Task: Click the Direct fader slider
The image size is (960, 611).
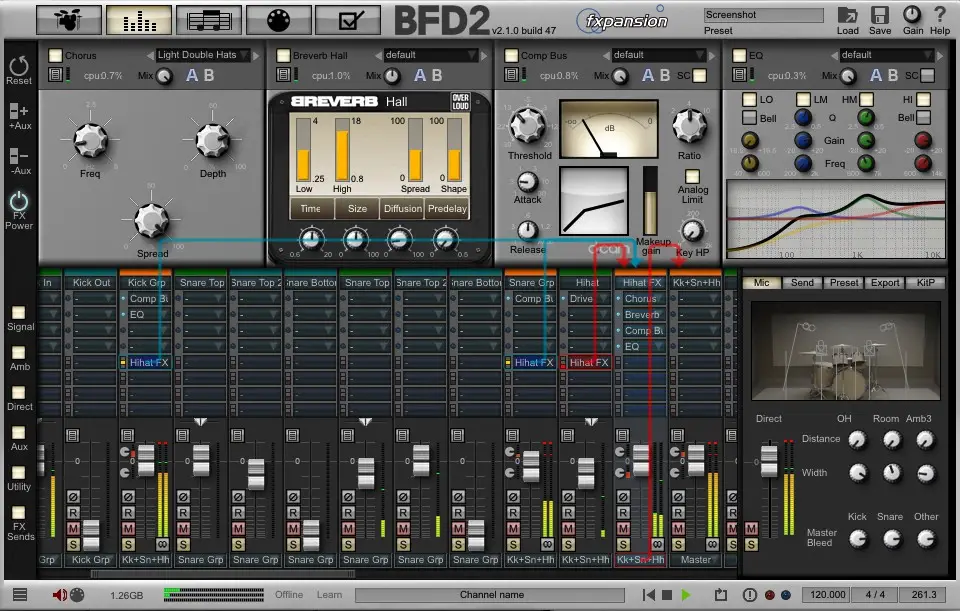Action: 769,461
